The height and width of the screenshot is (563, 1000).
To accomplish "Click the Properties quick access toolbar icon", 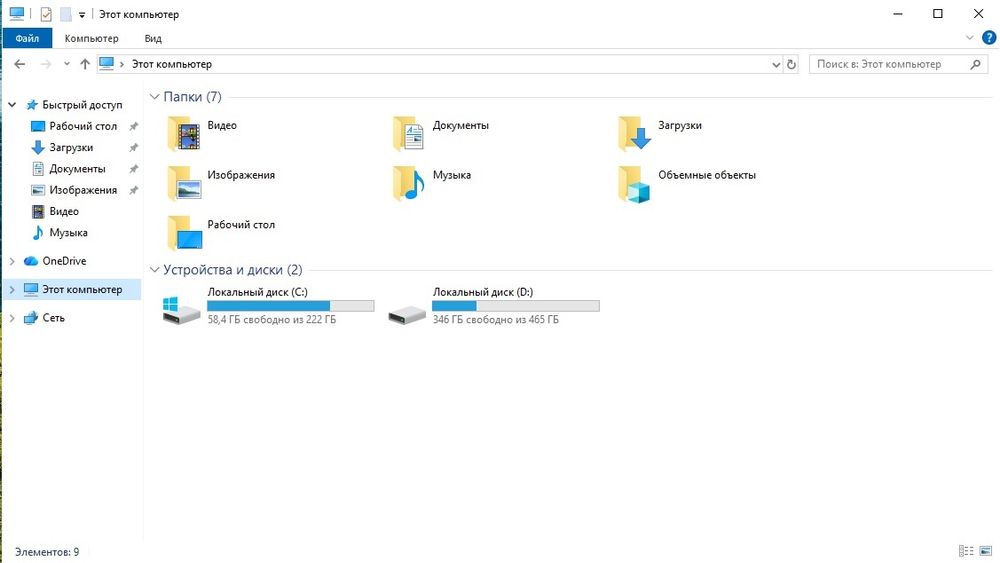I will click(x=46, y=14).
